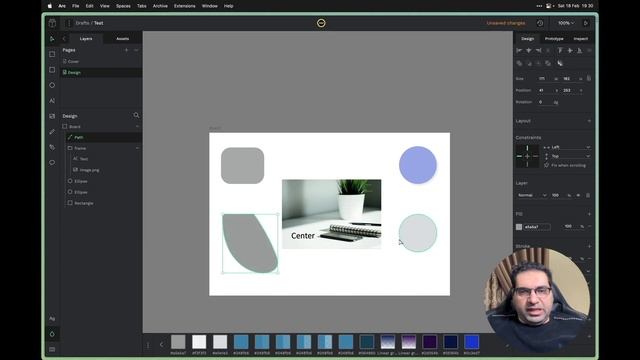Align selection to left edge icon

[519, 50]
